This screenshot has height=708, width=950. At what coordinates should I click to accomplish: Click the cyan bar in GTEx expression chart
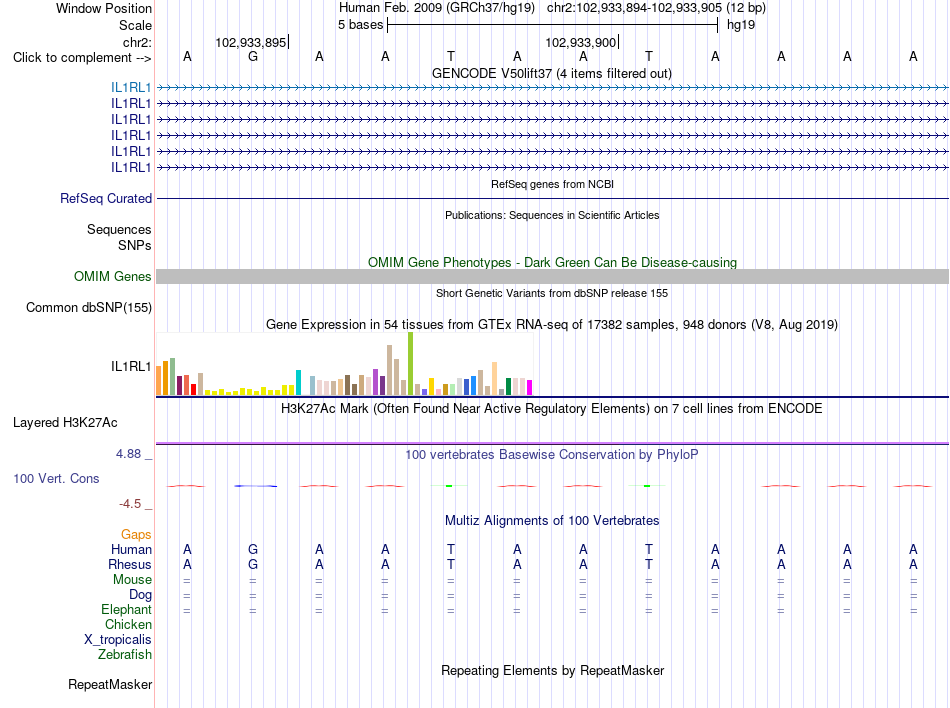coord(298,383)
